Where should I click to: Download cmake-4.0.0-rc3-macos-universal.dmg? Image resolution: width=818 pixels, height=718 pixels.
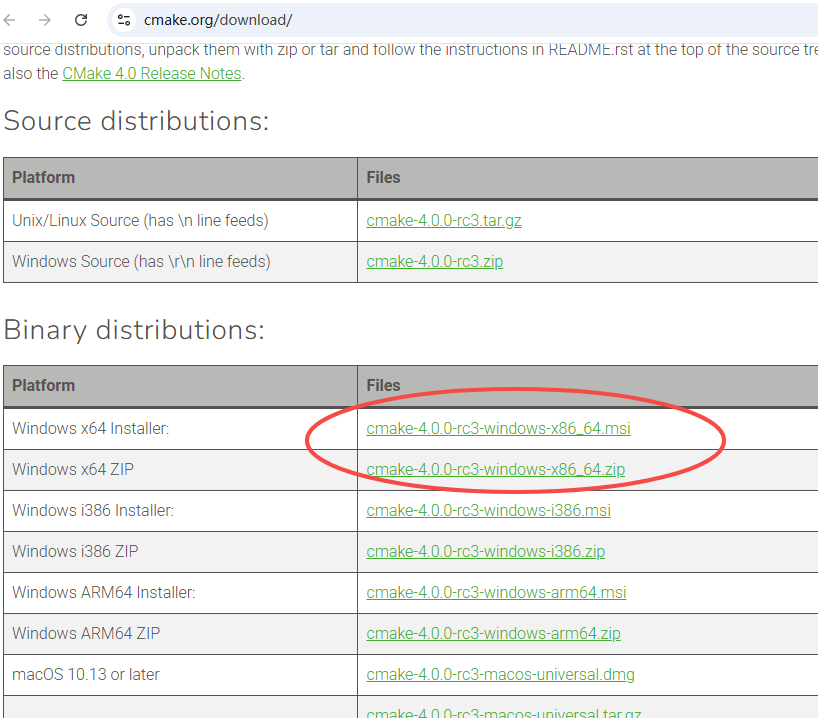pos(500,675)
